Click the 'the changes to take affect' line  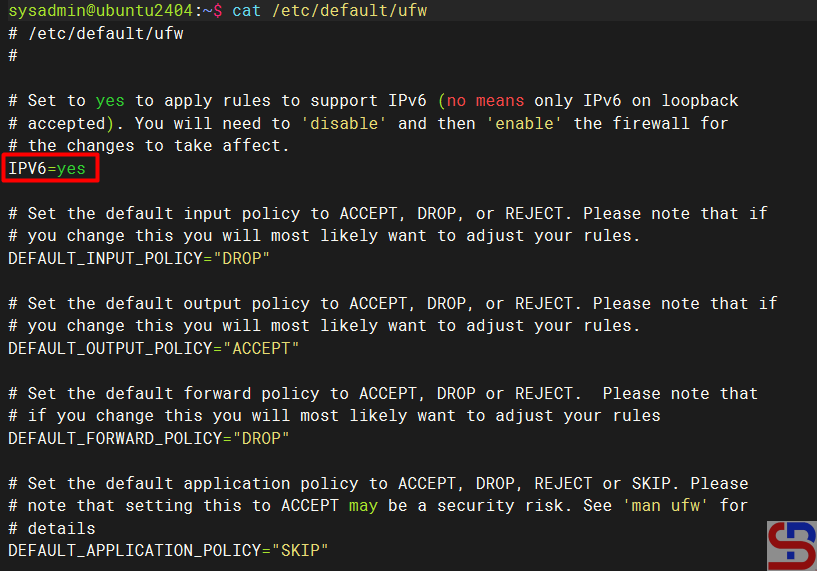coord(150,146)
